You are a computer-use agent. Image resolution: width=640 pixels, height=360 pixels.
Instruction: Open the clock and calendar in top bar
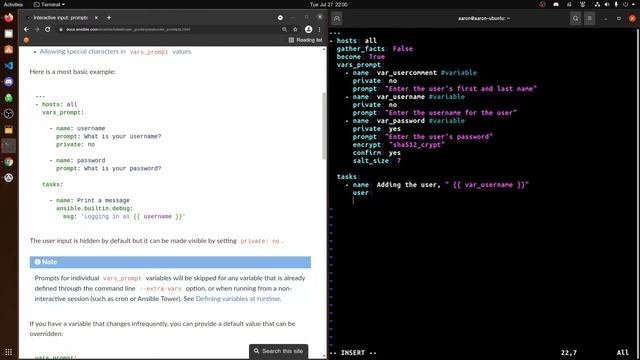point(329,4)
